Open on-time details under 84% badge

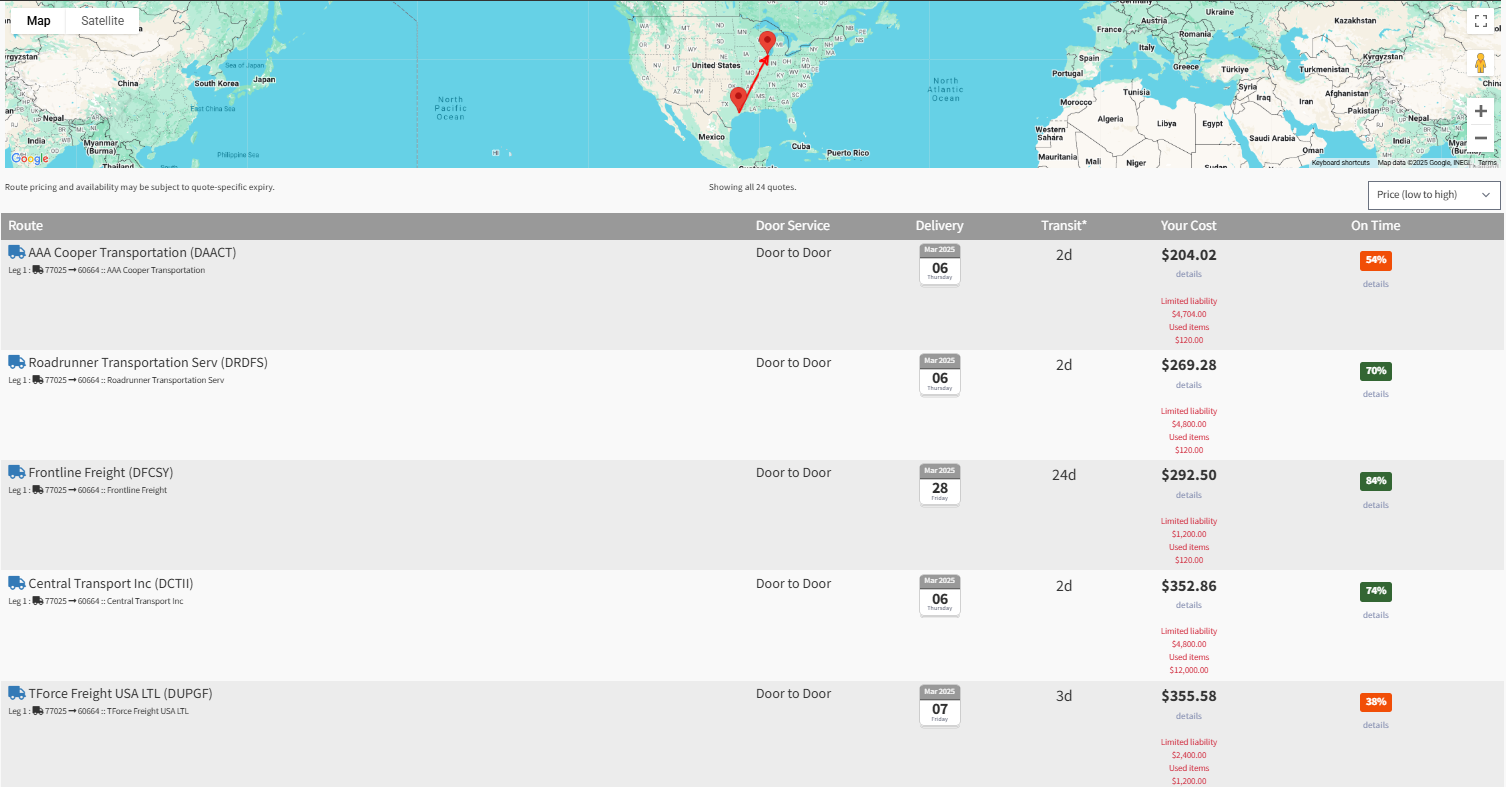(x=1376, y=505)
